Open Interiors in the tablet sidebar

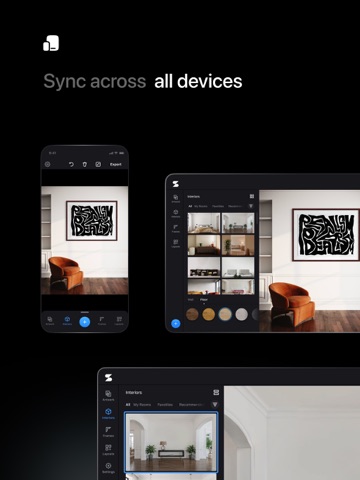(176, 214)
